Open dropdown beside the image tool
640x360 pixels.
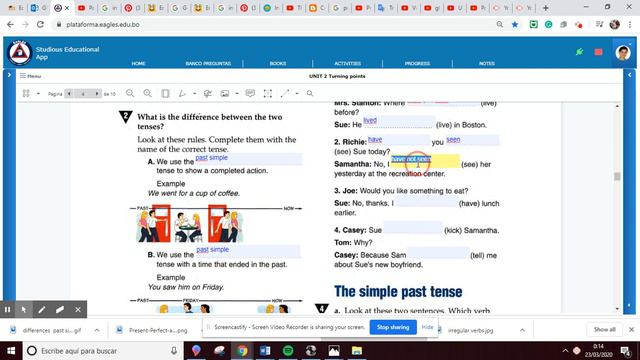[x=237, y=93]
